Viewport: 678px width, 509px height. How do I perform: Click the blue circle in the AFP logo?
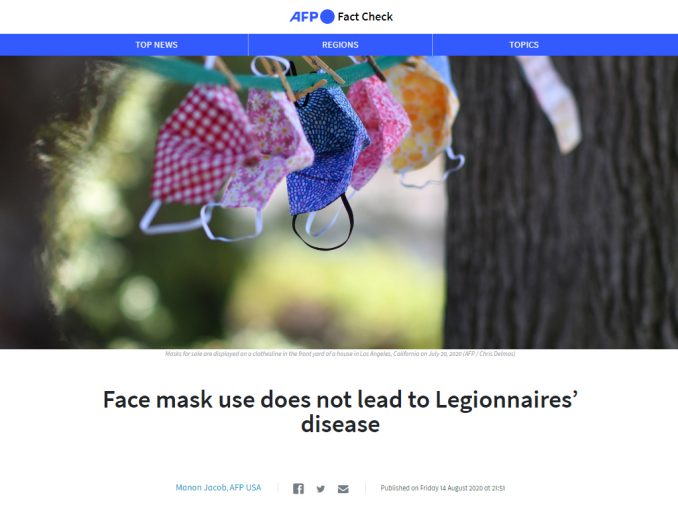pos(327,17)
